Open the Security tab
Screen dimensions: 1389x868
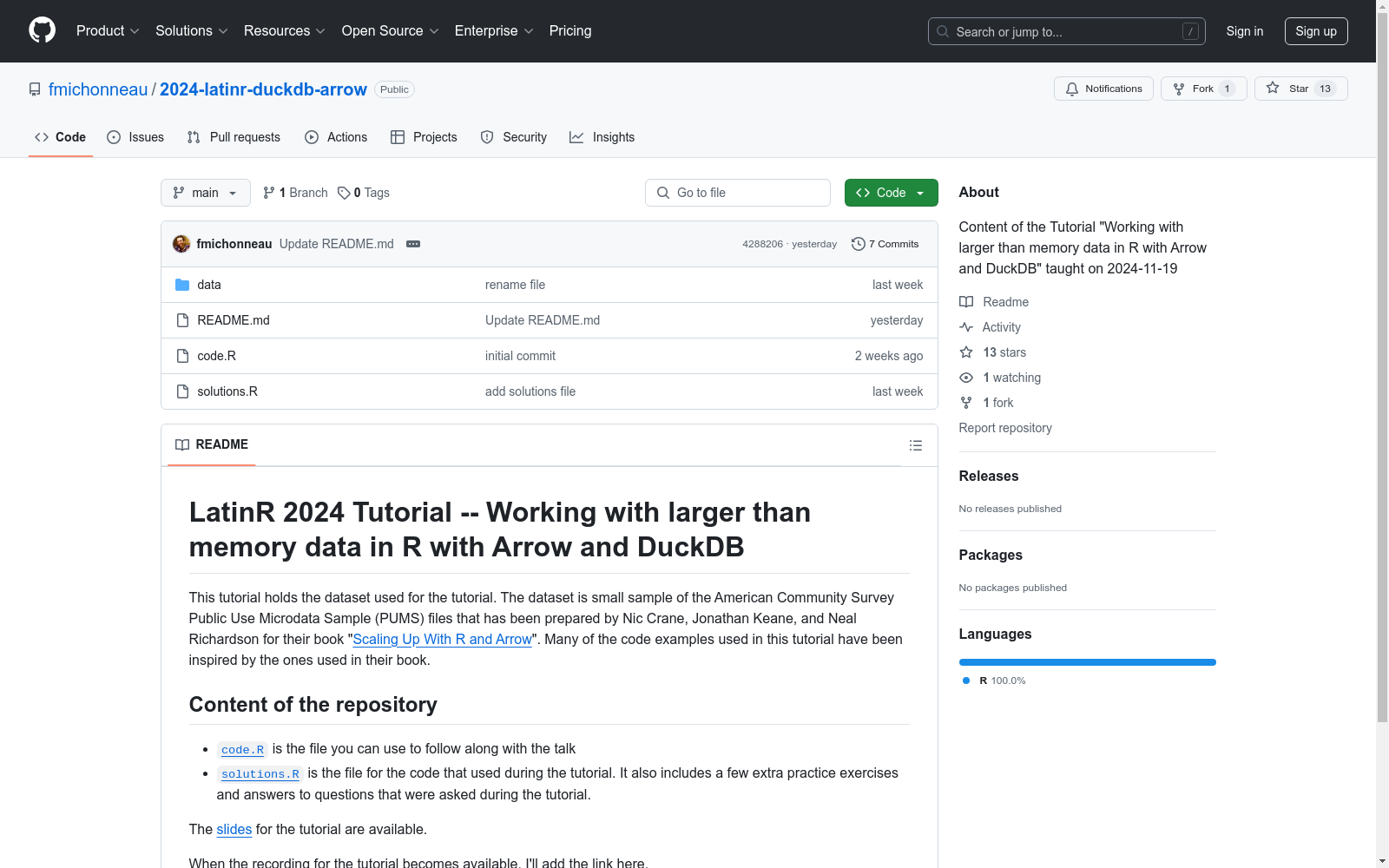[514, 137]
